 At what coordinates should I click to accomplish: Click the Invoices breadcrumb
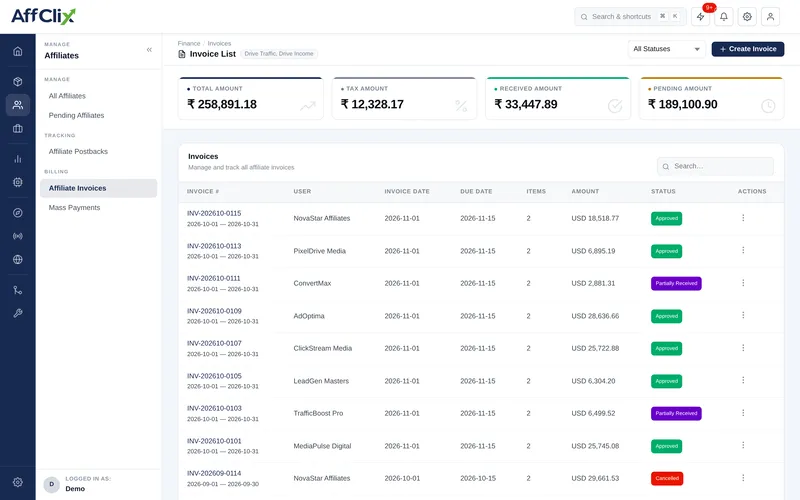(x=219, y=43)
